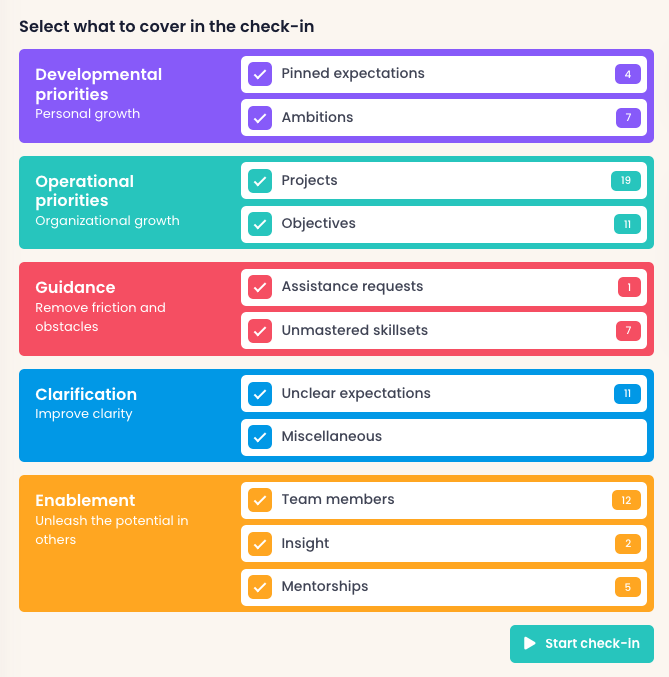Deselect the Projects checkbox

coord(260,181)
